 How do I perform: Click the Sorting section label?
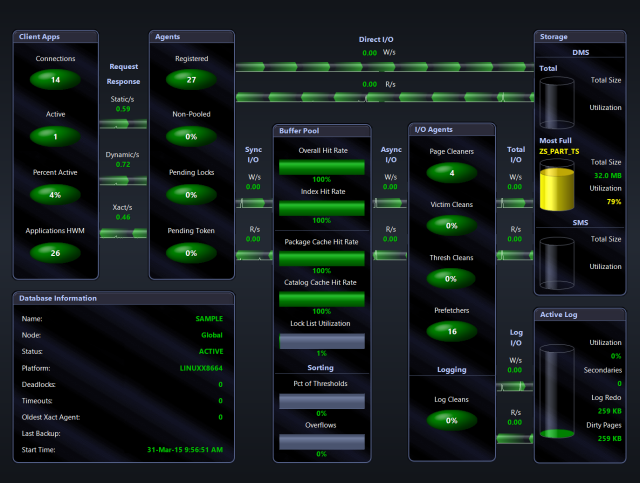[320, 367]
